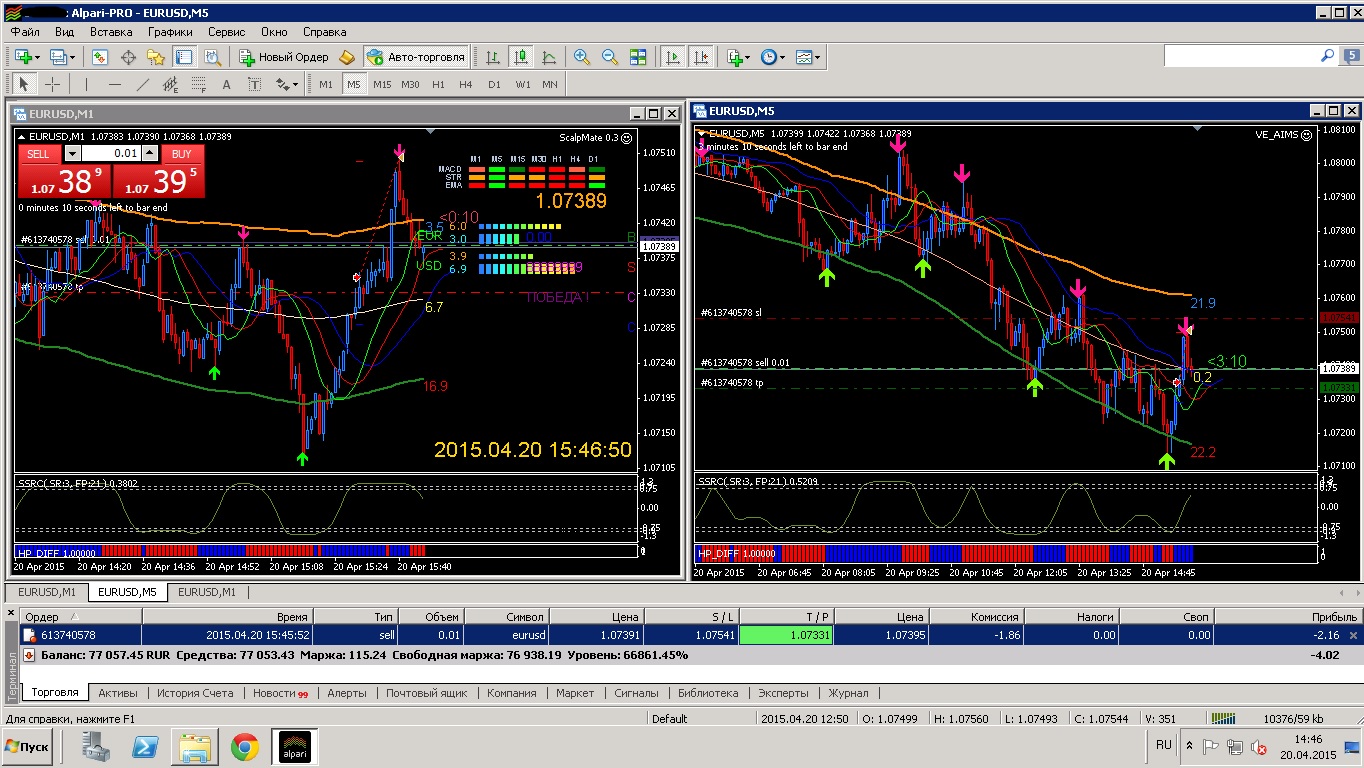Select the Fibonacci Retracement tool

pos(198,84)
